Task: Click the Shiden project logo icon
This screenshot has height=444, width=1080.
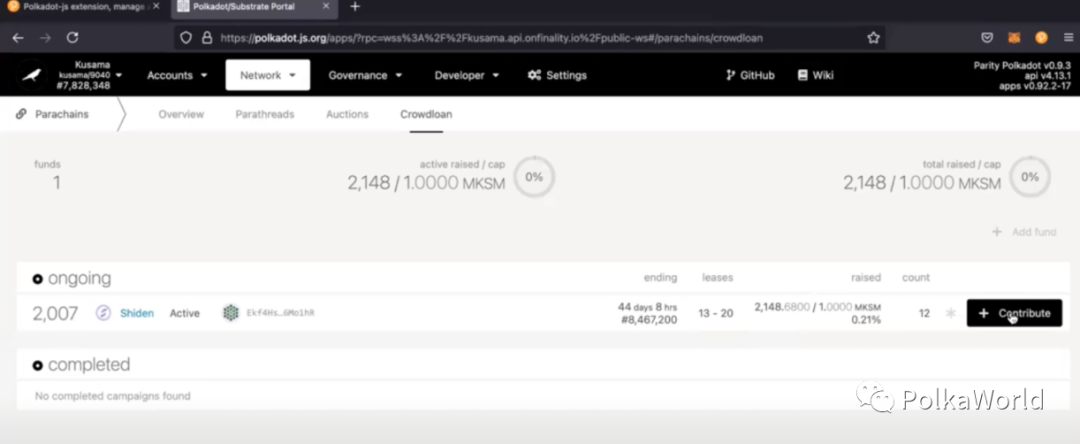Action: coord(103,313)
